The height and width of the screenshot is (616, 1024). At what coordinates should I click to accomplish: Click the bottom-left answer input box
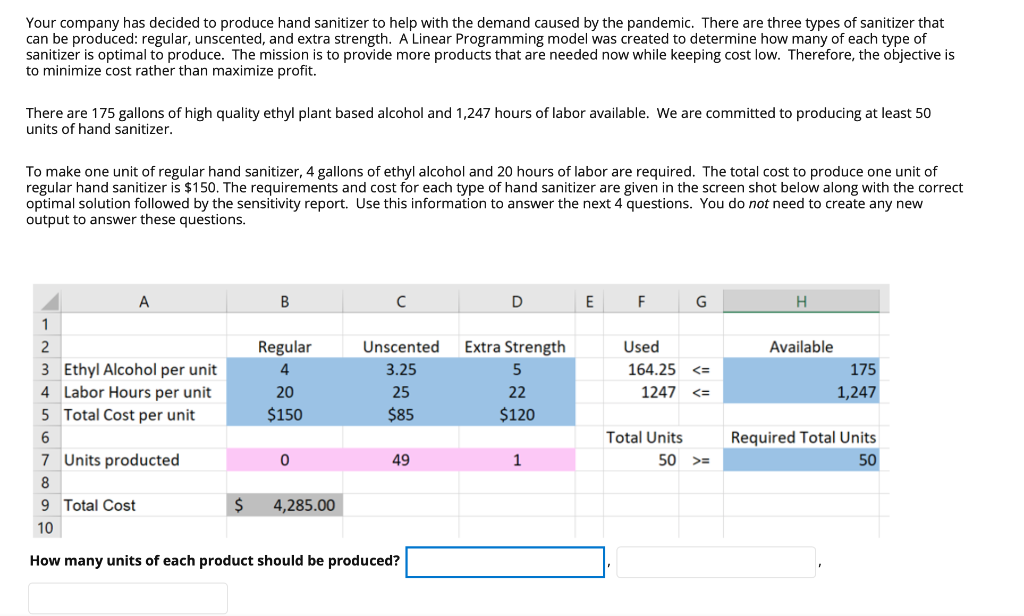click(128, 597)
